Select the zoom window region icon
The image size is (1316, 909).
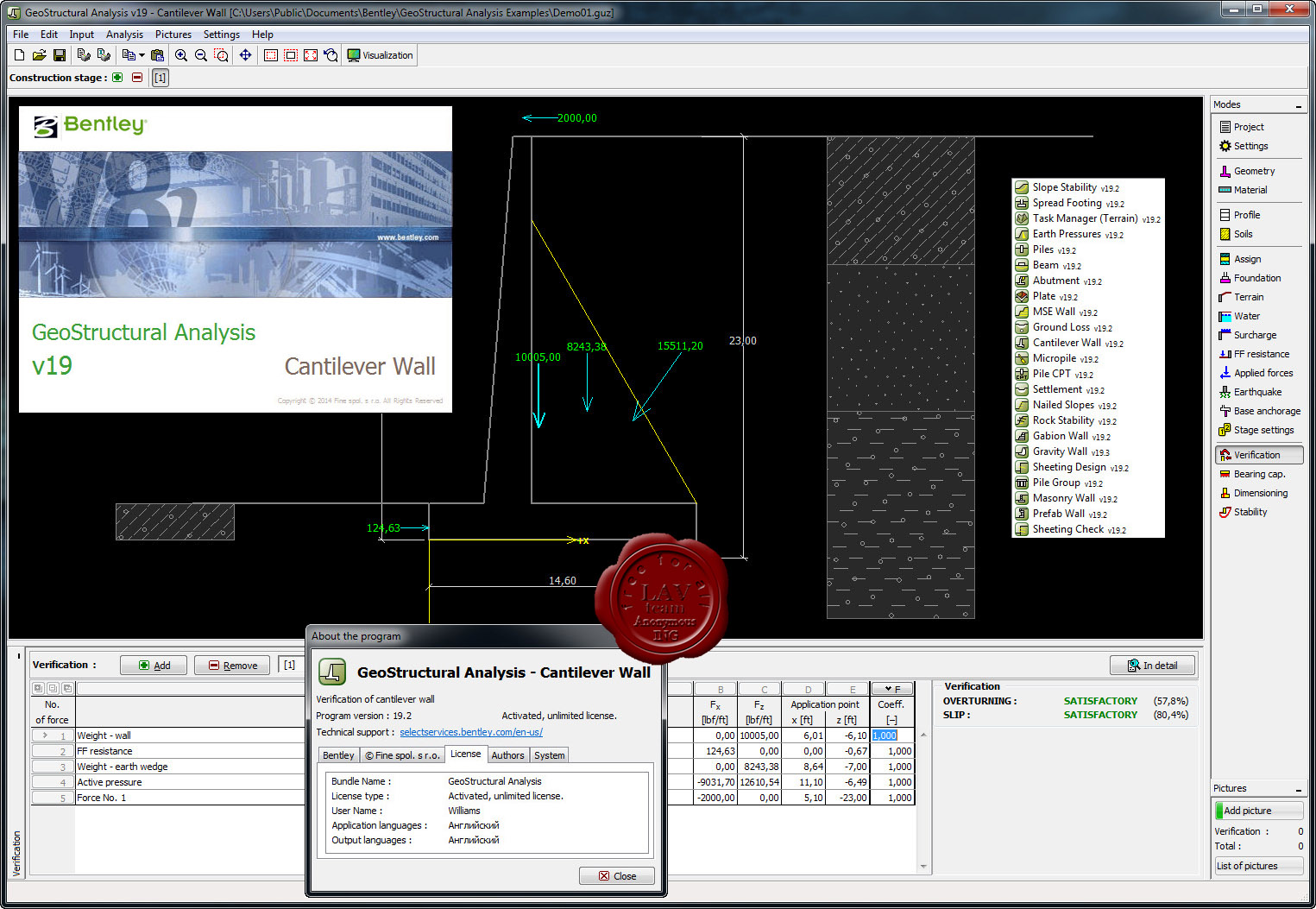point(222,55)
